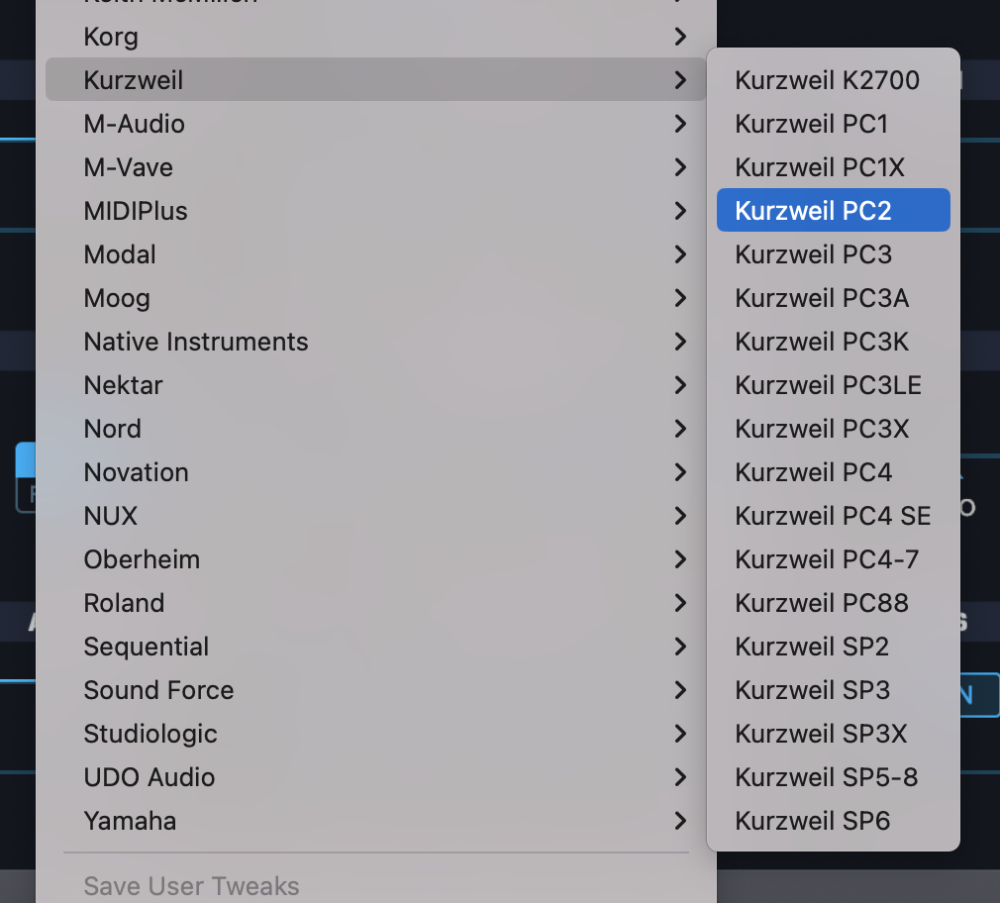Click Save User Tweaks menu item
1000x903 pixels.
(x=191, y=886)
